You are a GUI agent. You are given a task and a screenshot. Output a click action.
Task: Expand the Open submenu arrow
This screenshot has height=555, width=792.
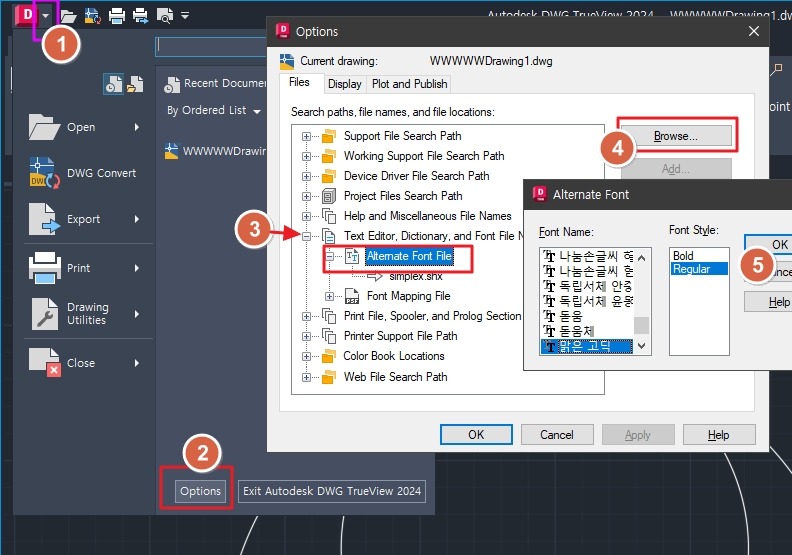(137, 127)
